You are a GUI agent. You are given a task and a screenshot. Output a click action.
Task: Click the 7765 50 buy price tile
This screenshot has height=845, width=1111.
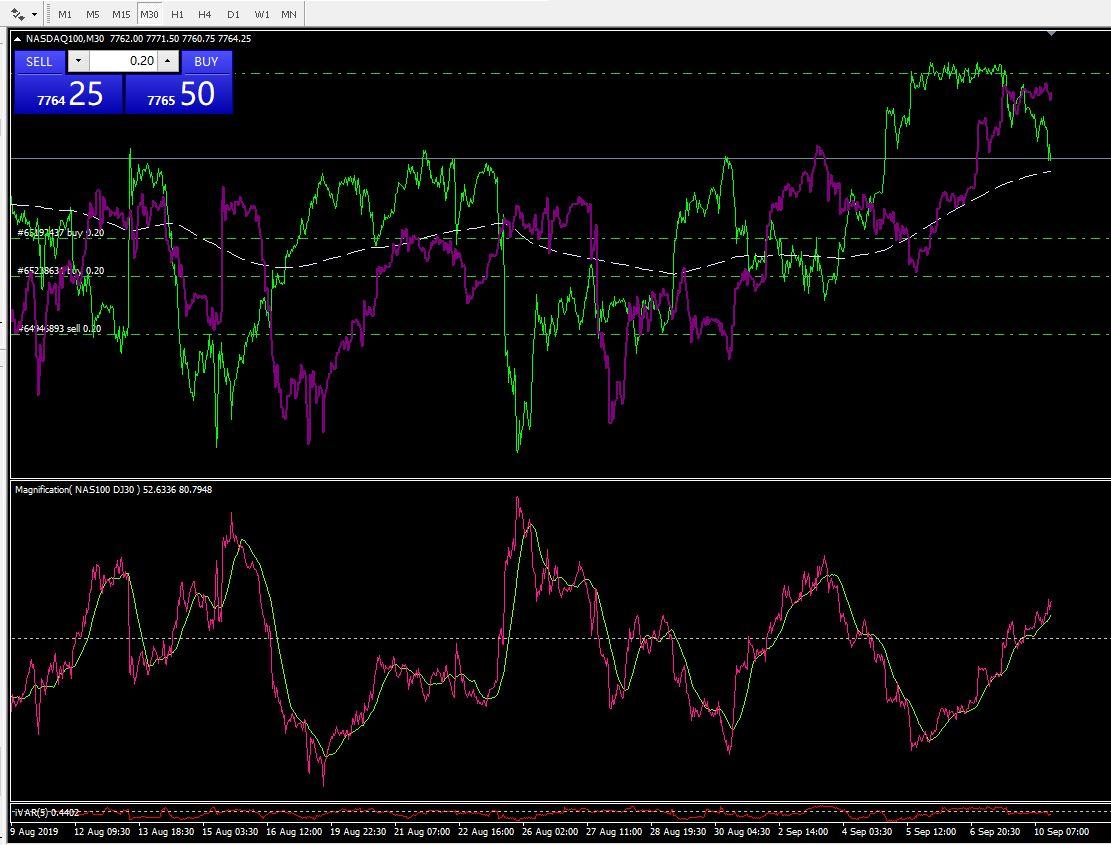click(179, 94)
